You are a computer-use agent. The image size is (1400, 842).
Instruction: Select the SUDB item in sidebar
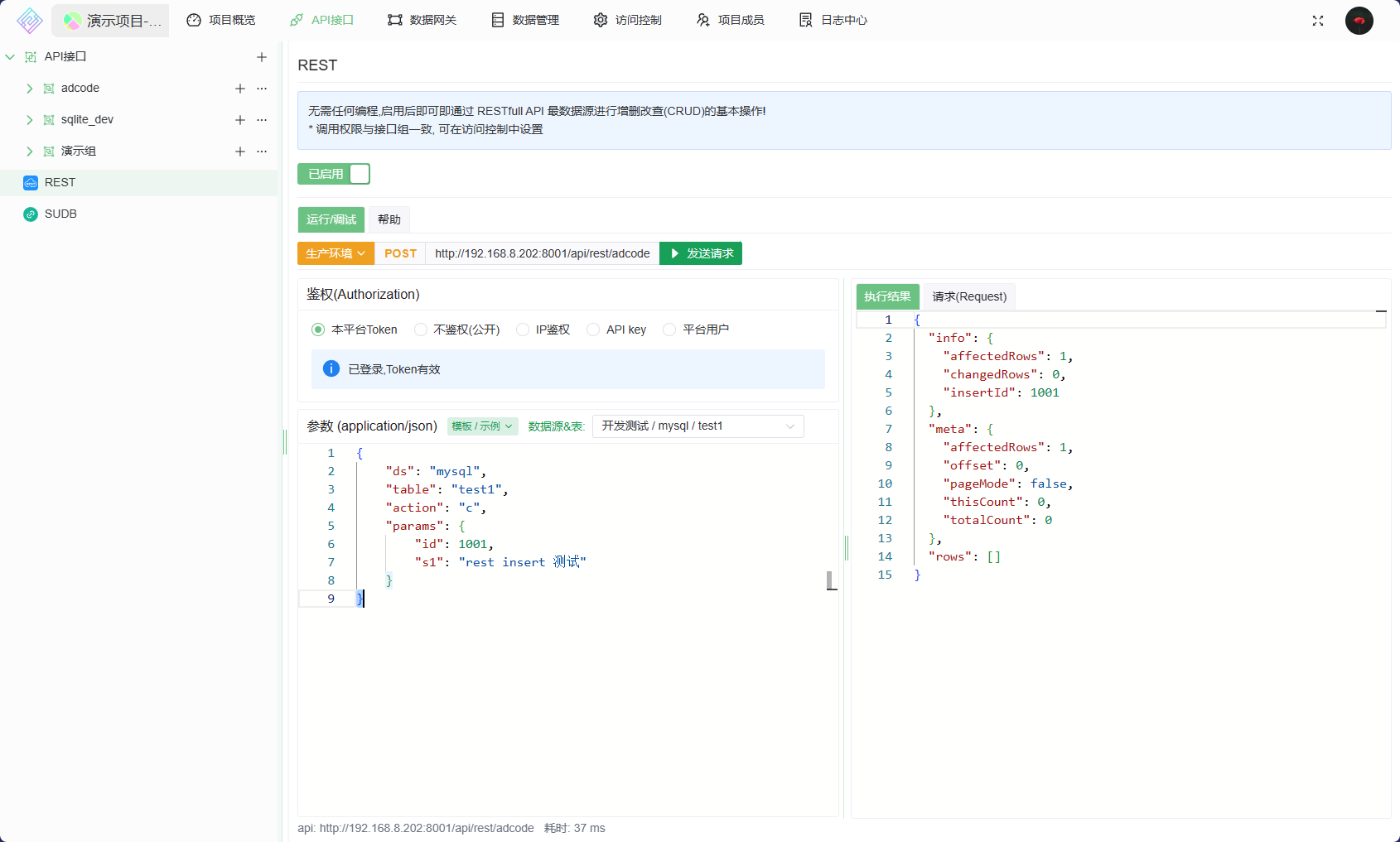click(x=60, y=214)
